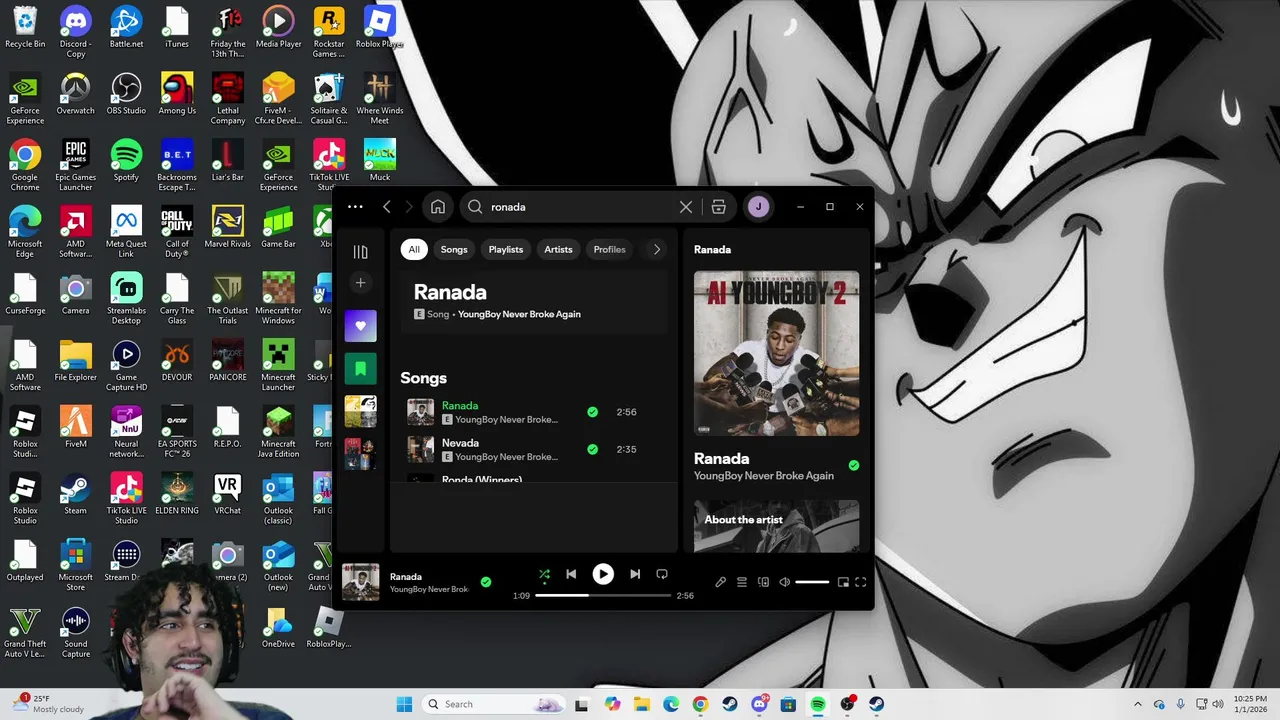Open the taskbar clock showing 10:25 PM
Screen dimensions: 1280x720
click(x=1250, y=704)
